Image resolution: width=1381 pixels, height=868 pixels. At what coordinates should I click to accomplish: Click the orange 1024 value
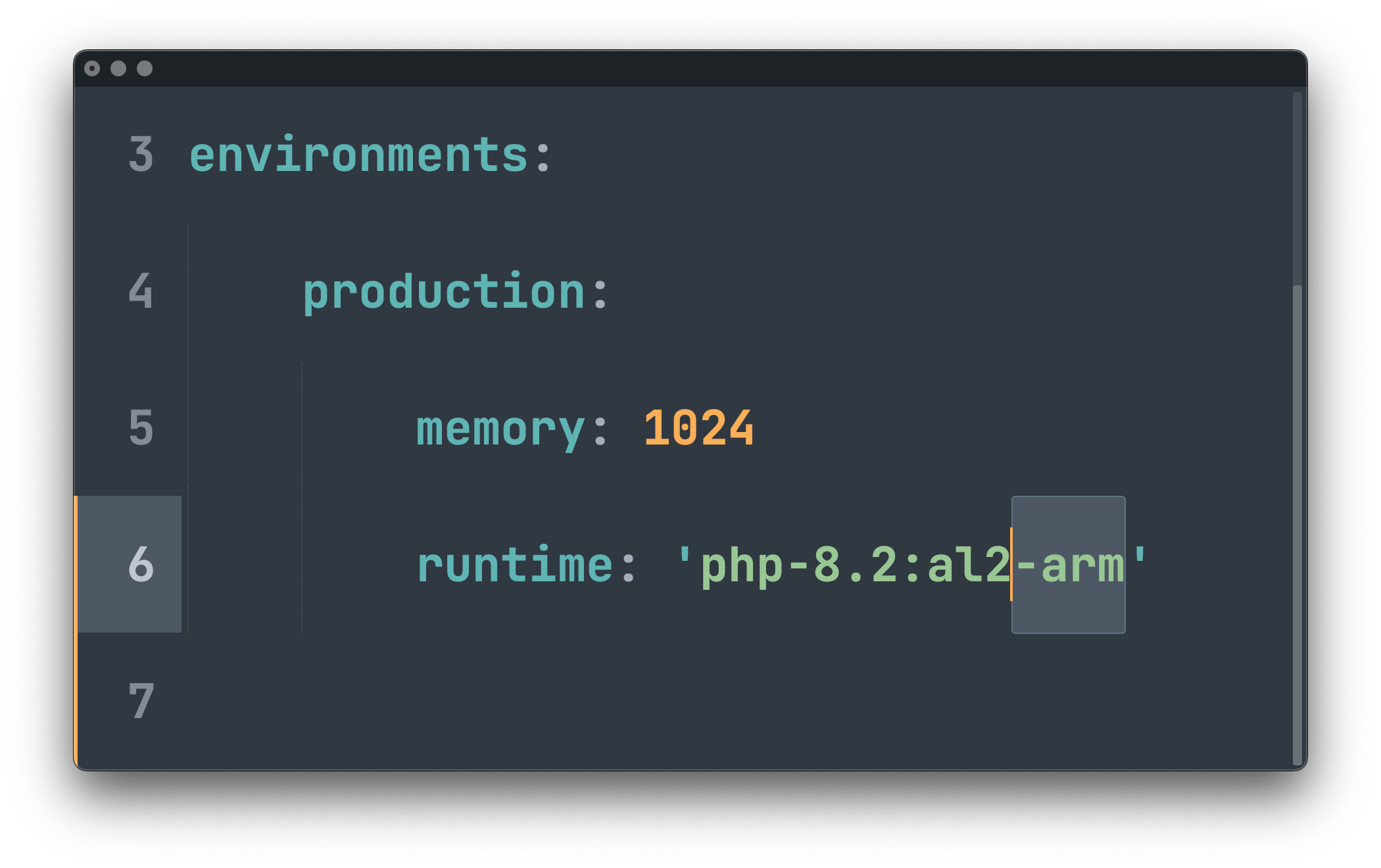(698, 429)
